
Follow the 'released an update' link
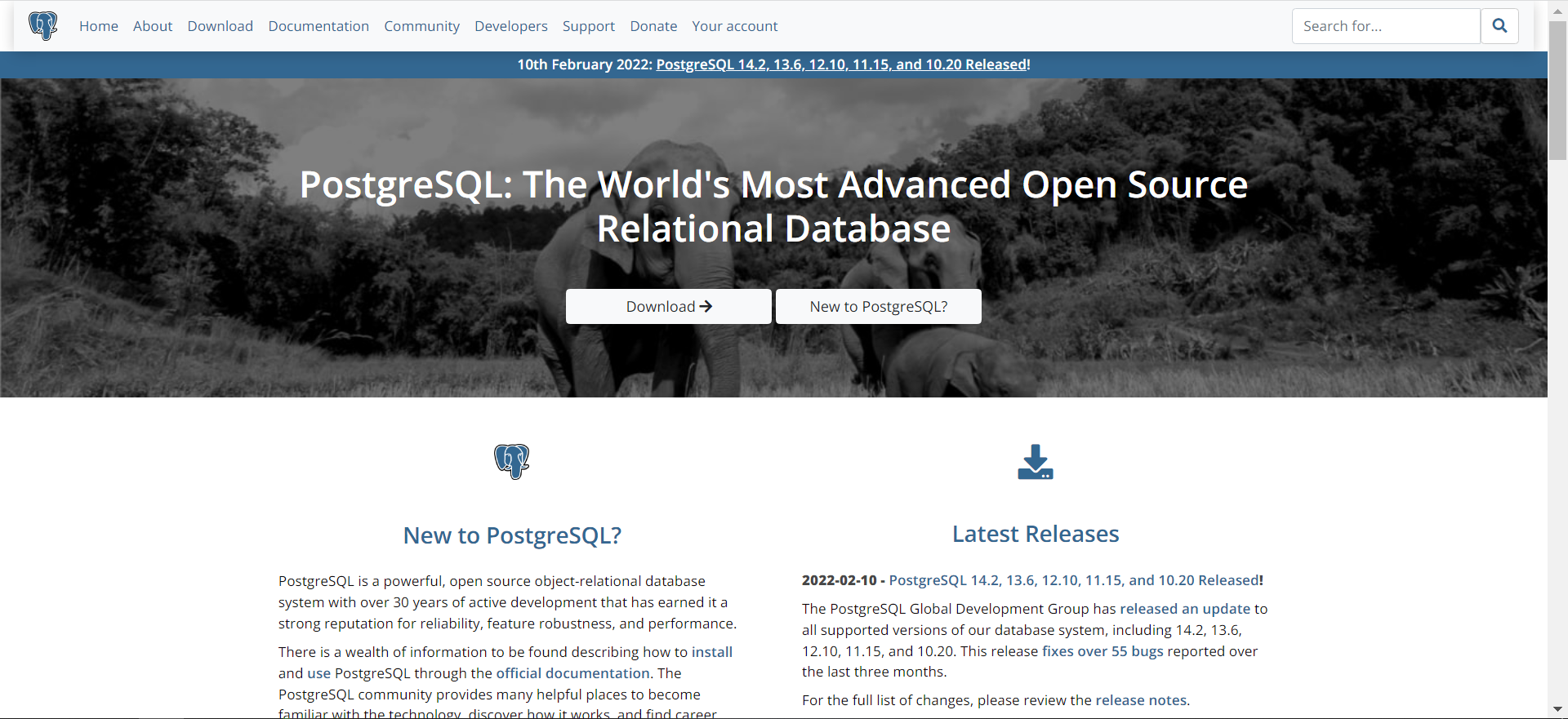[x=1185, y=609]
